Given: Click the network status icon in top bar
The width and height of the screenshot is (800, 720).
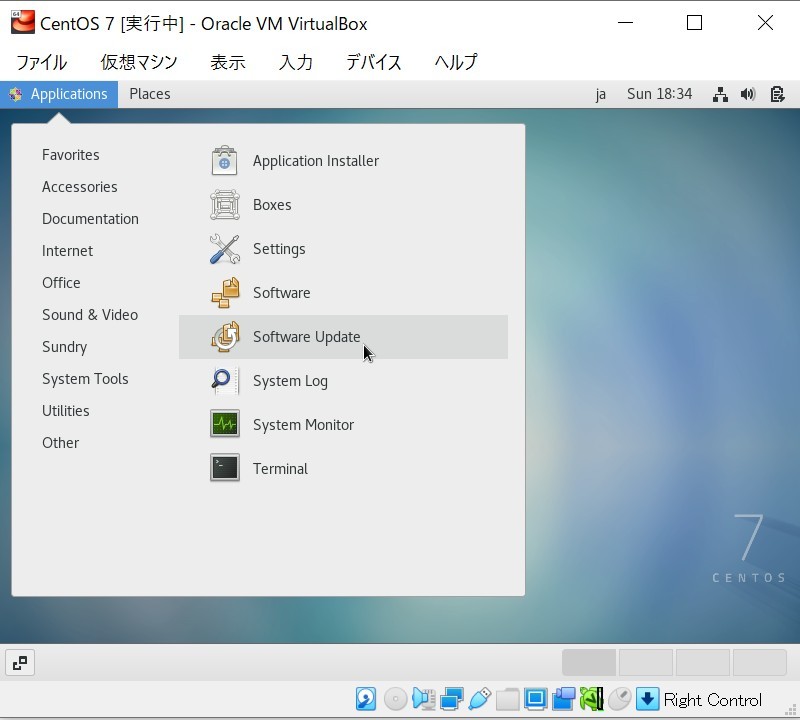Looking at the screenshot, I should coord(720,94).
